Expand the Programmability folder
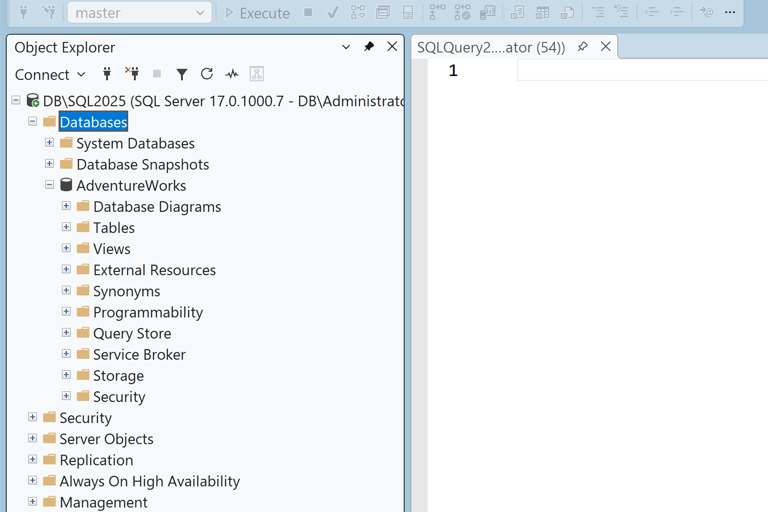Screen dimensions: 768x512 66,311
